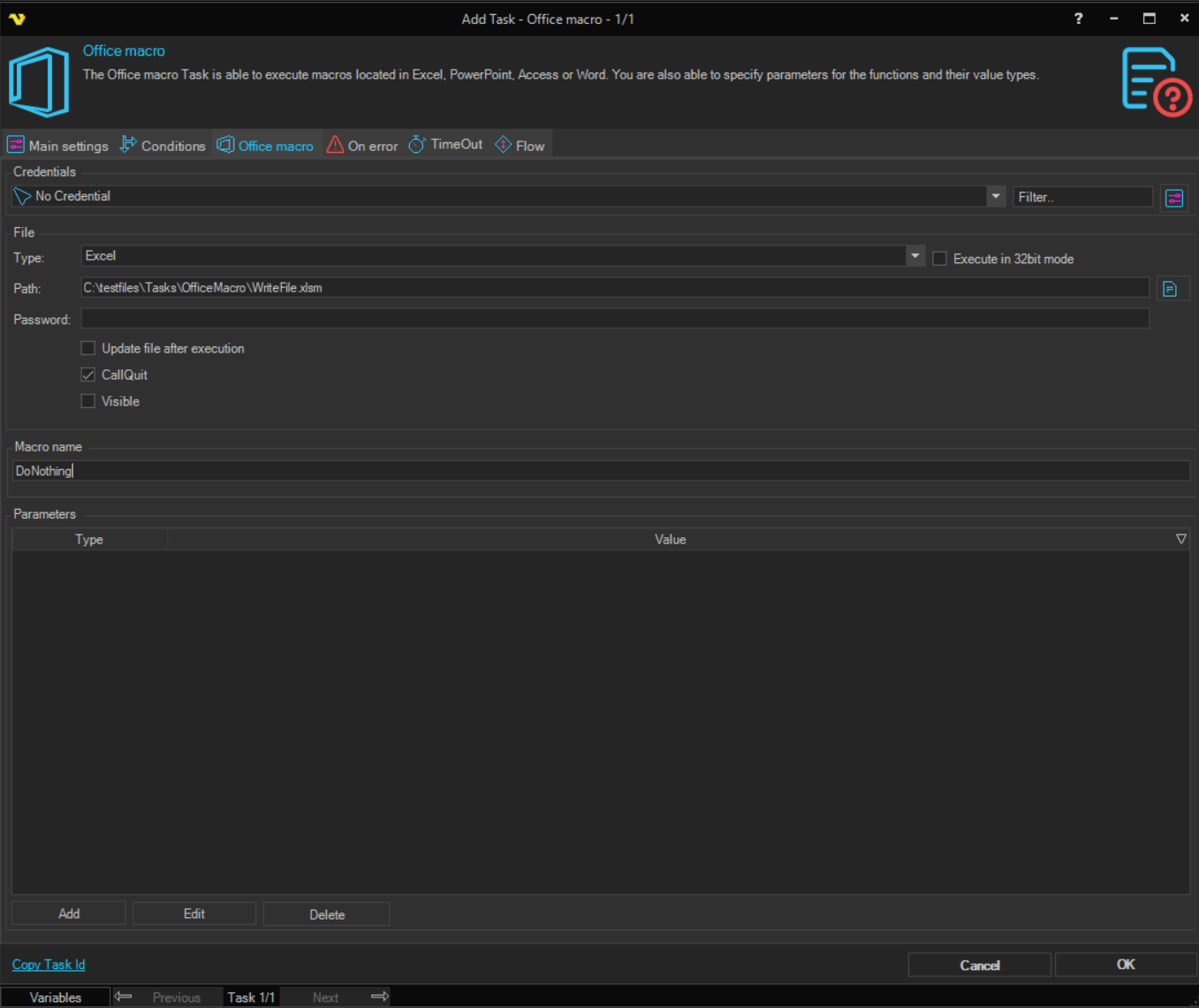Open the credential manager icon beside Filter

[1173, 198]
